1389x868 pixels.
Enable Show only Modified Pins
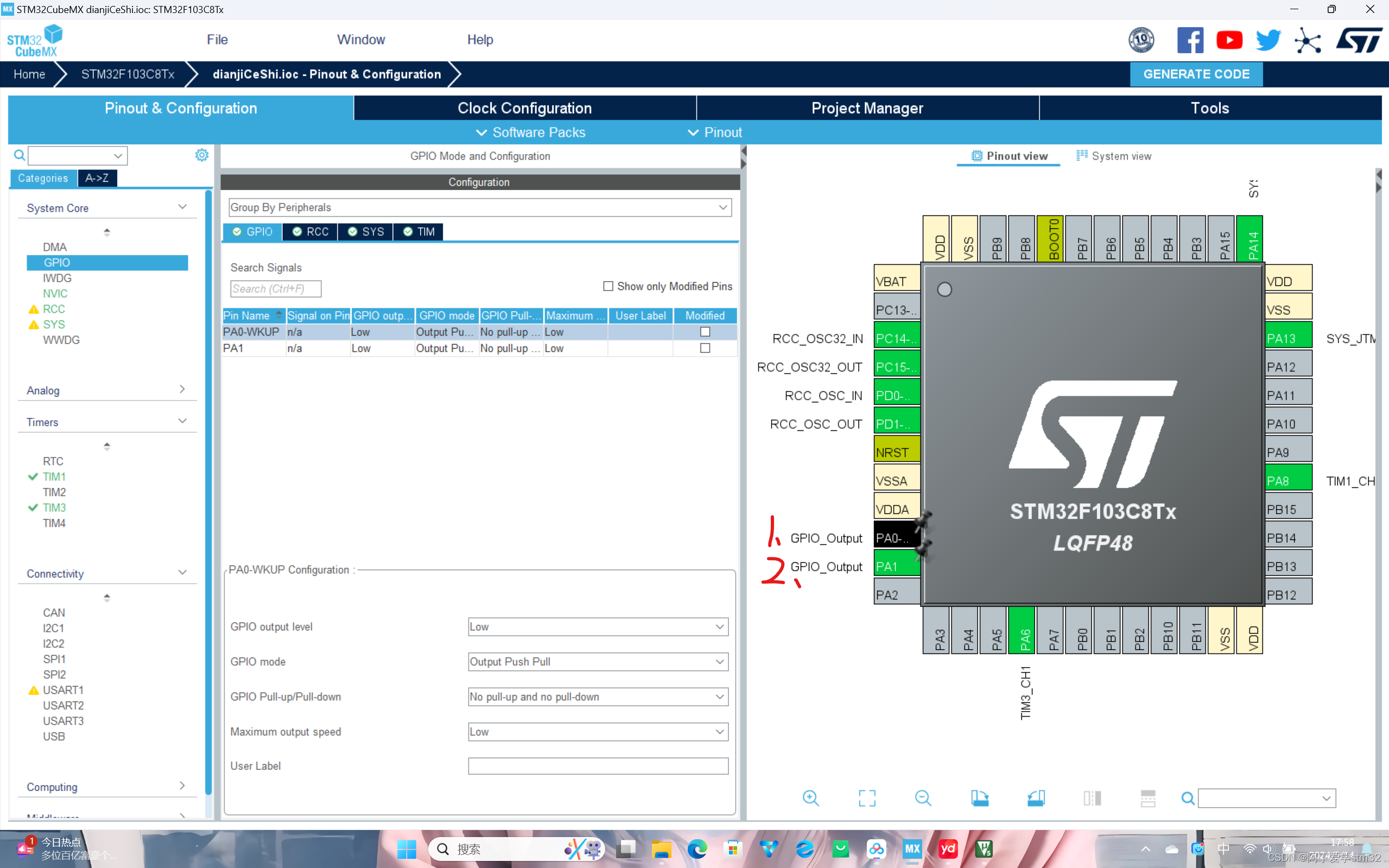coord(608,286)
